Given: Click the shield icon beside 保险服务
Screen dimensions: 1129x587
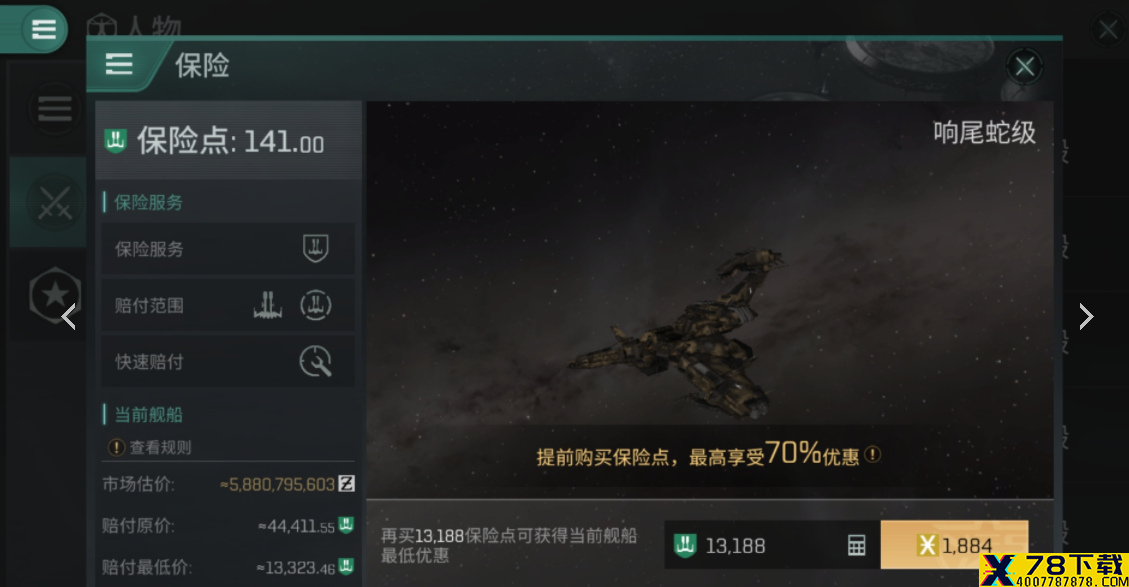Looking at the screenshot, I should (x=315, y=248).
